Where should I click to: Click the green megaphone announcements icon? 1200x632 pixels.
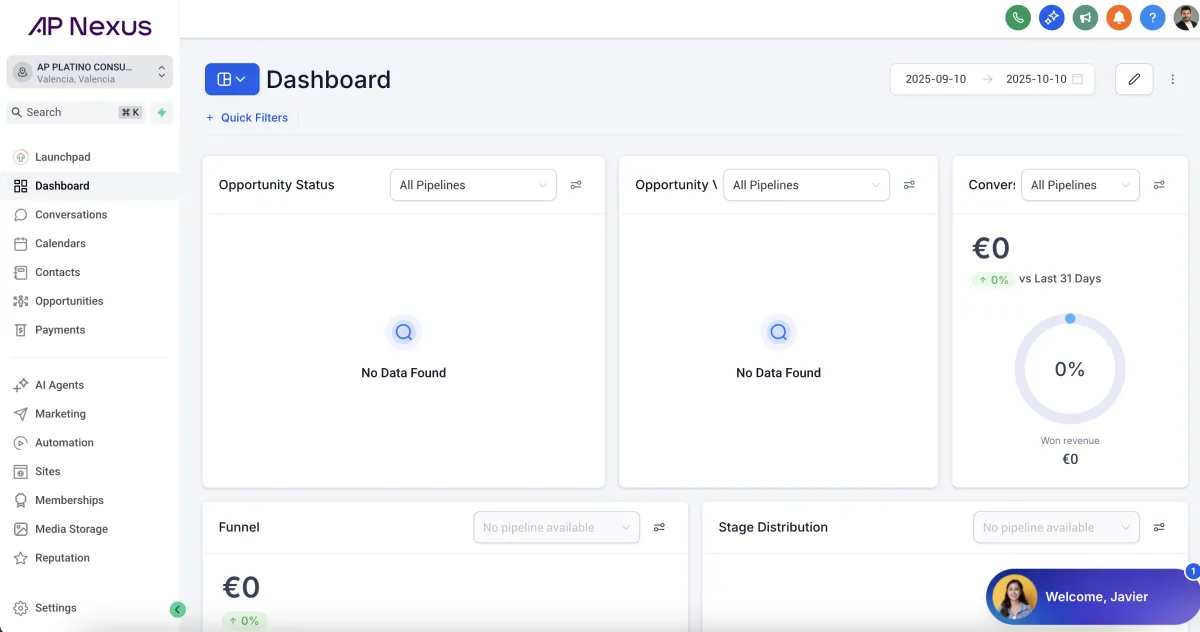click(x=1085, y=17)
